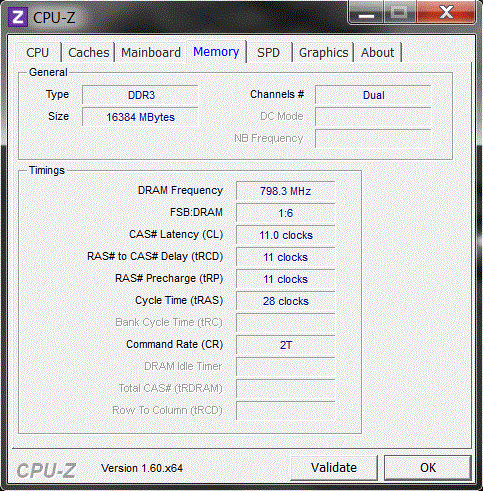Click the maximize window button

399,13
